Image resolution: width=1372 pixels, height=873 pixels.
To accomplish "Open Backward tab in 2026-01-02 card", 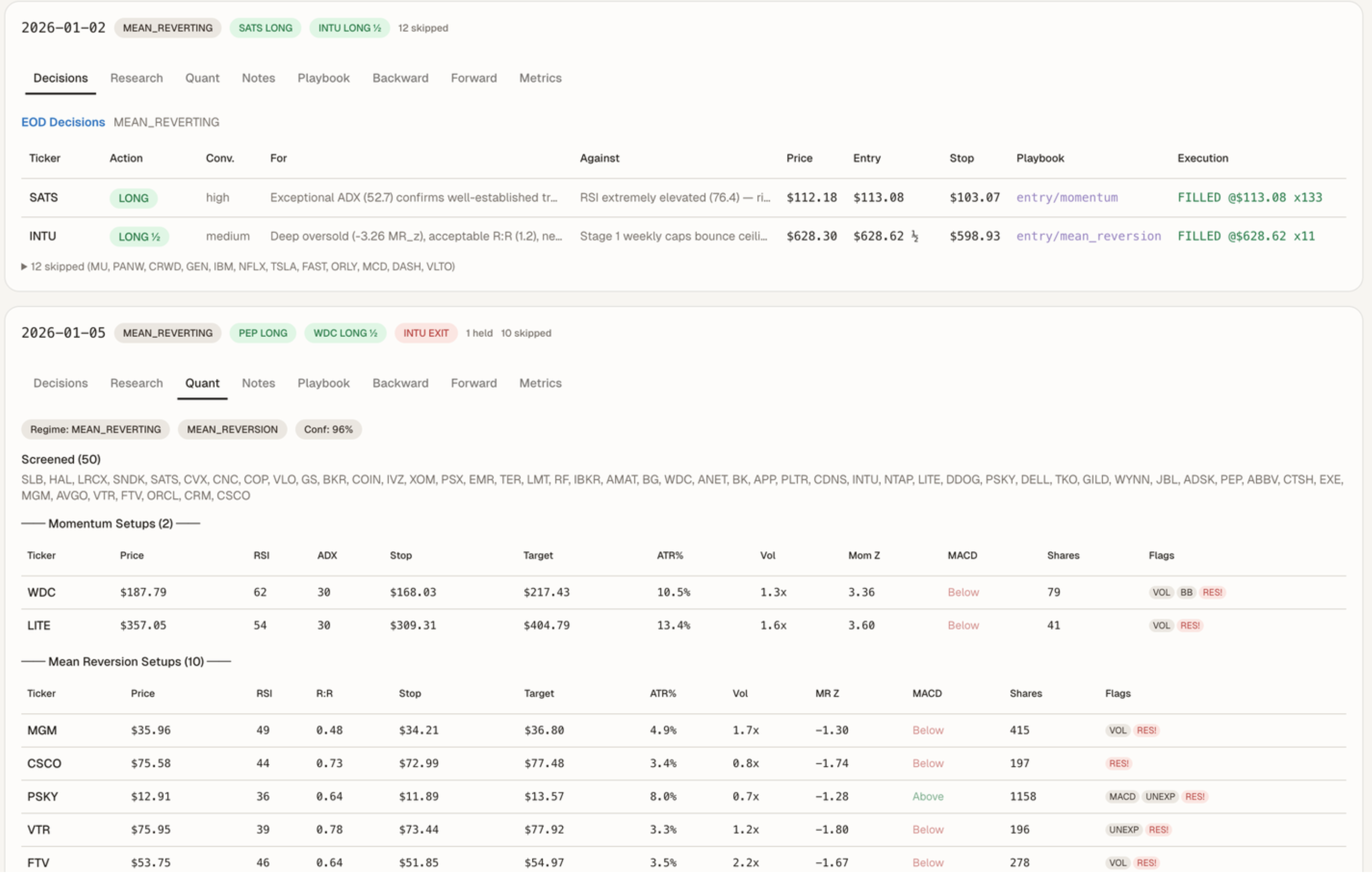I will pyautogui.click(x=400, y=78).
